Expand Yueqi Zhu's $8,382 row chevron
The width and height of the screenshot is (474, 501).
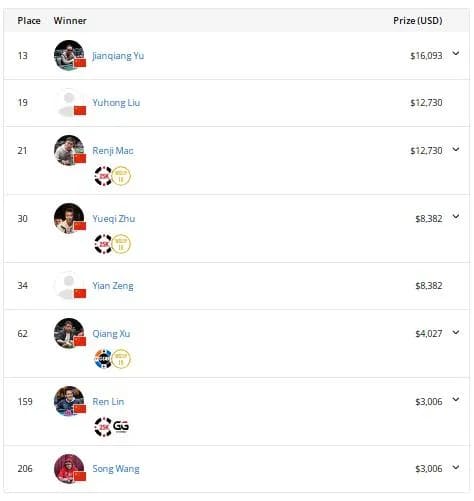point(456,217)
